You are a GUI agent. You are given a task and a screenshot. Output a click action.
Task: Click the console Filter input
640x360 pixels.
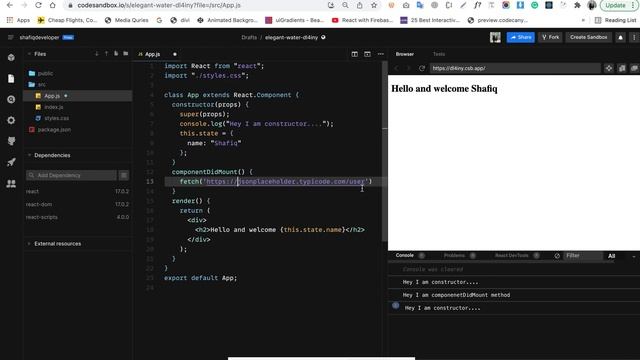point(582,256)
